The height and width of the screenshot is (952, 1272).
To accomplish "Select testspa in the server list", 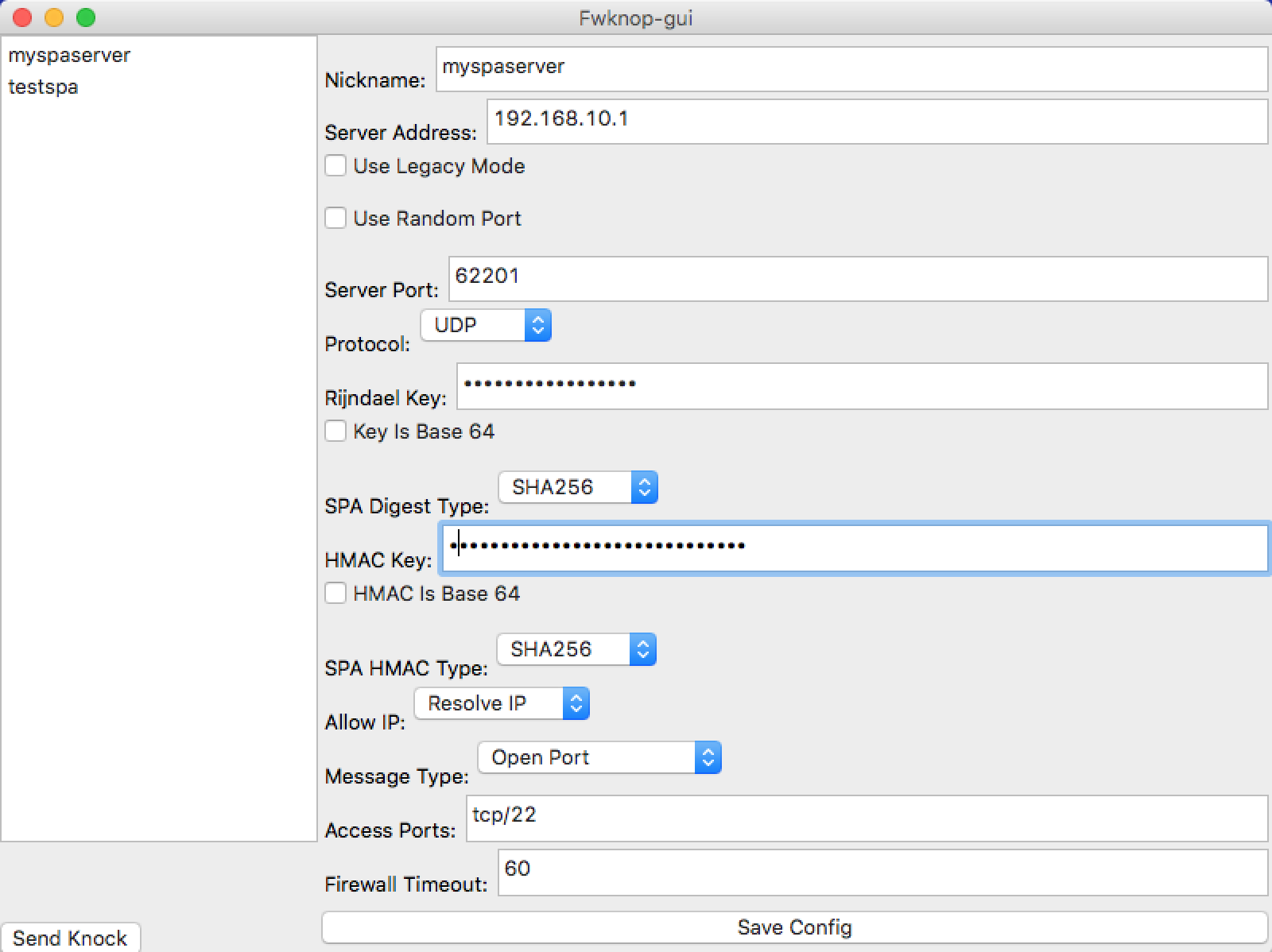I will point(44,87).
